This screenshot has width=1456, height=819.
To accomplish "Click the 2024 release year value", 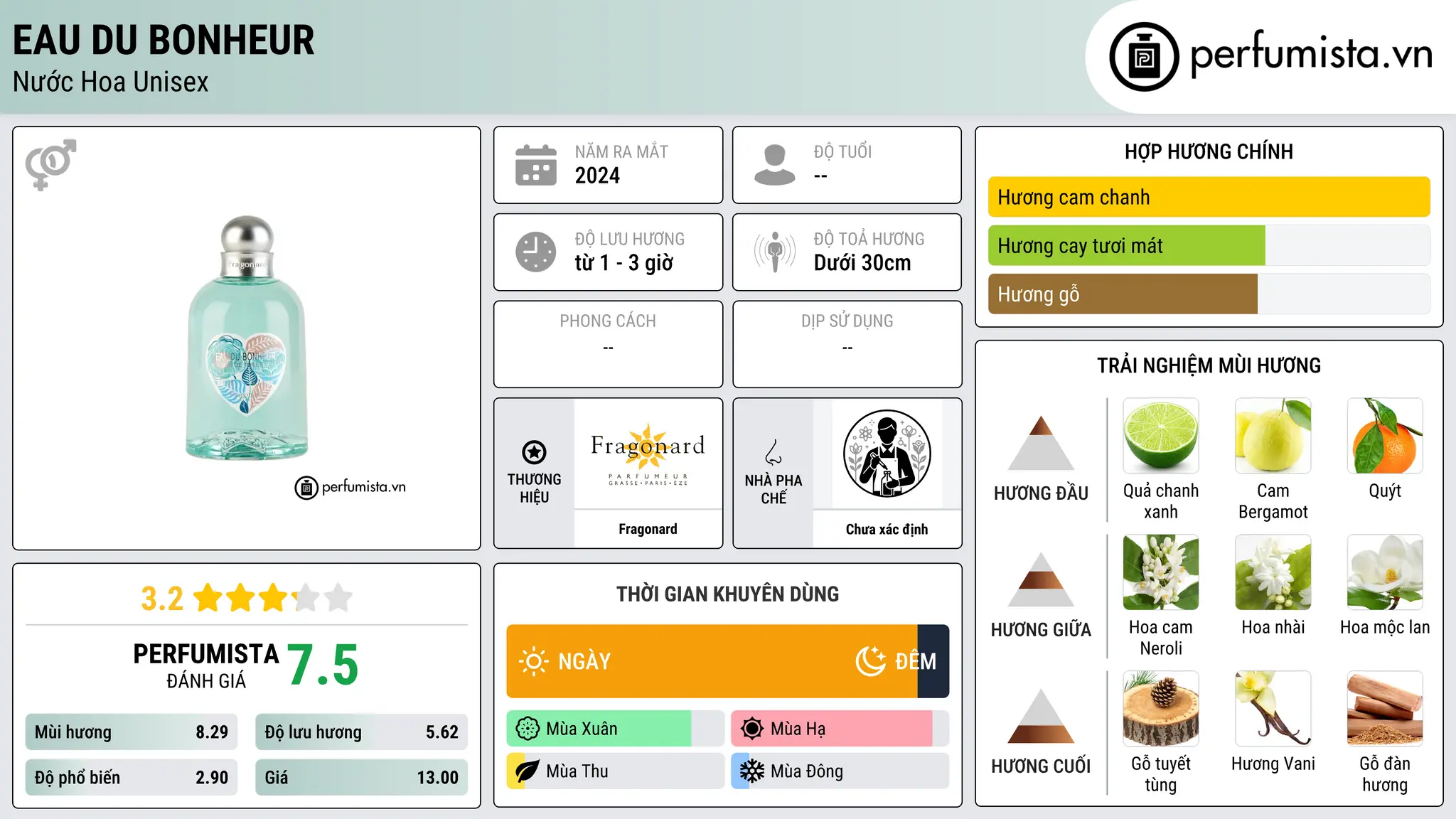I will tap(597, 176).
